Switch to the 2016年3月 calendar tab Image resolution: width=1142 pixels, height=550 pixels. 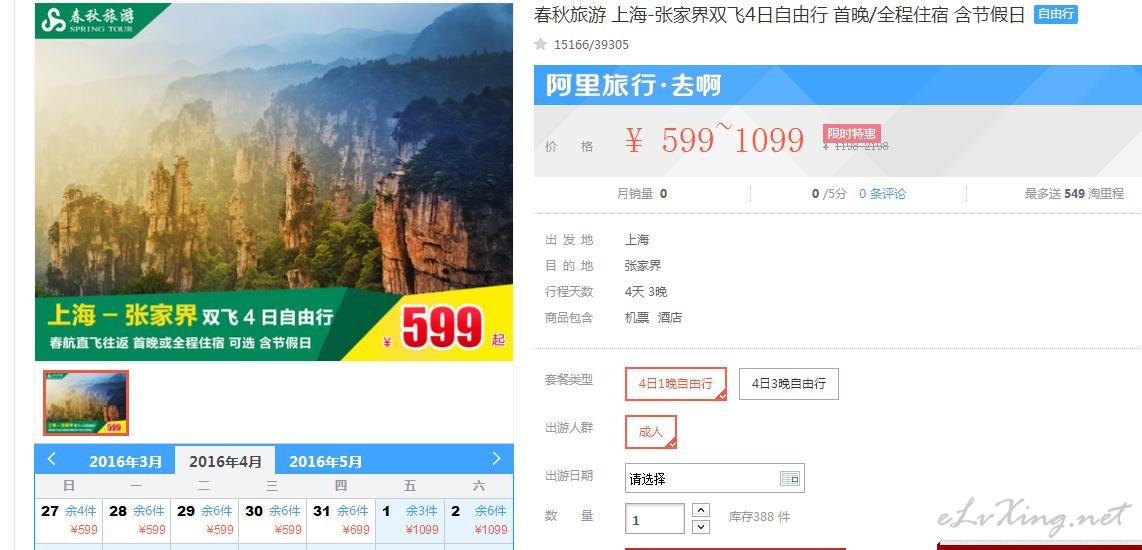click(125, 462)
